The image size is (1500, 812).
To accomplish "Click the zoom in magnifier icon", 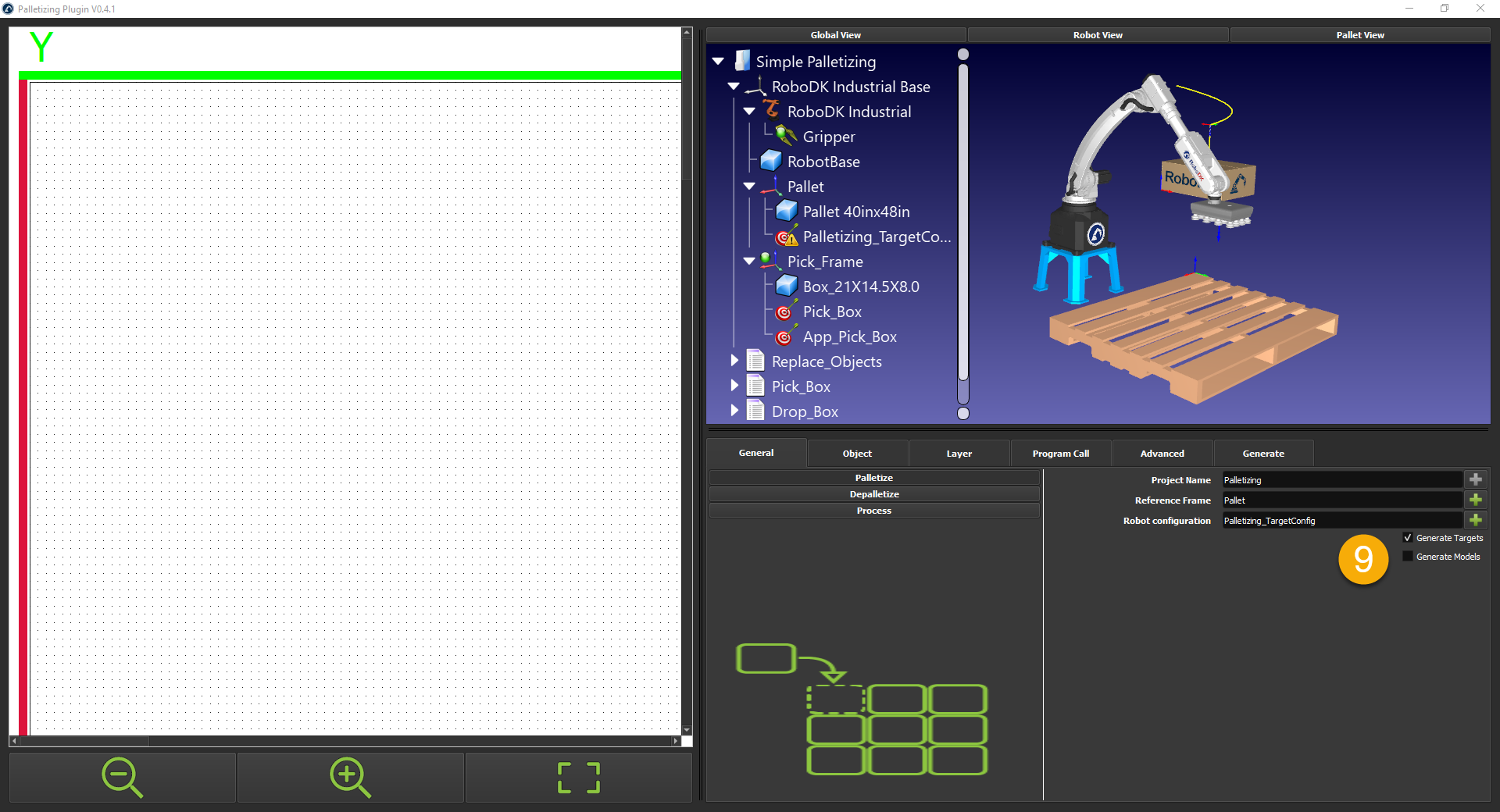I will pyautogui.click(x=350, y=778).
